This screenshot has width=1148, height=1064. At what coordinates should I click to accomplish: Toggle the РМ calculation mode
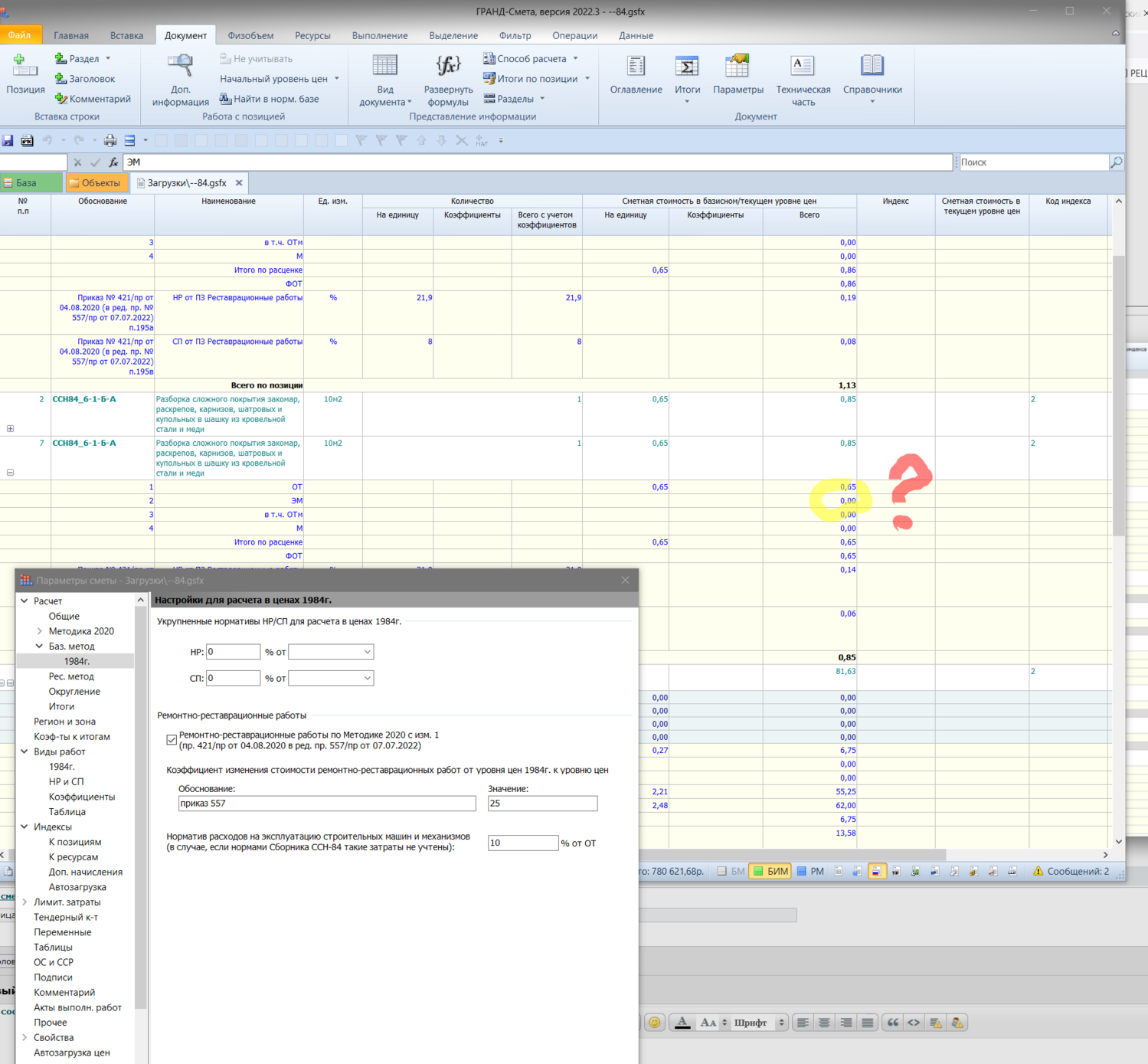pyautogui.click(x=810, y=871)
